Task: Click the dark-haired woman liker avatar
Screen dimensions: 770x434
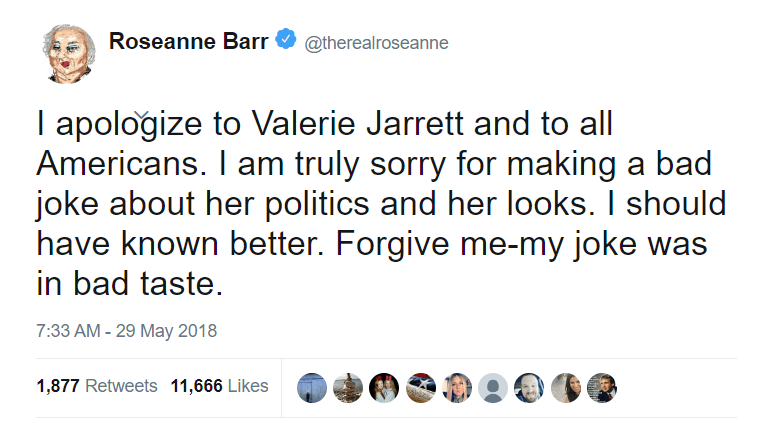Action: click(565, 387)
